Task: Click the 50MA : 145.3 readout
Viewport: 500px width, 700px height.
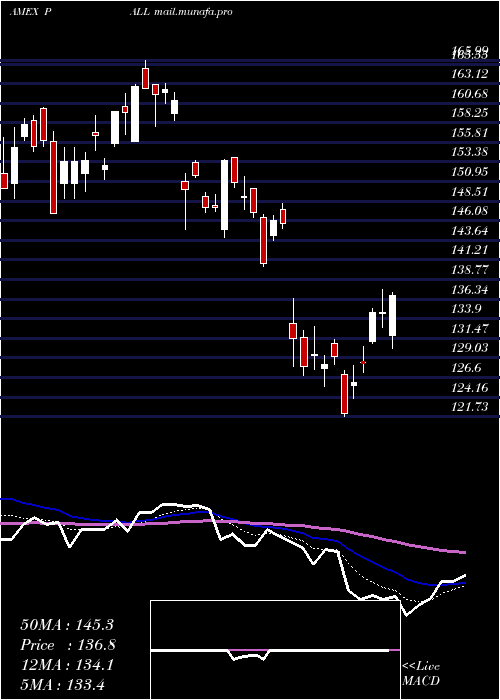Action: coord(67,625)
